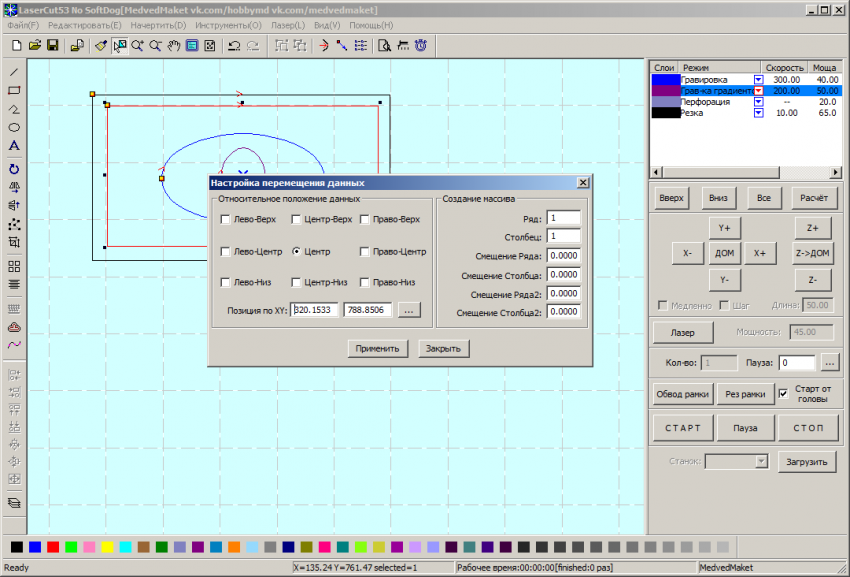Open the mode dropdown for Резка layer
Viewport: 850px width, 577px height.
pyautogui.click(x=758, y=113)
